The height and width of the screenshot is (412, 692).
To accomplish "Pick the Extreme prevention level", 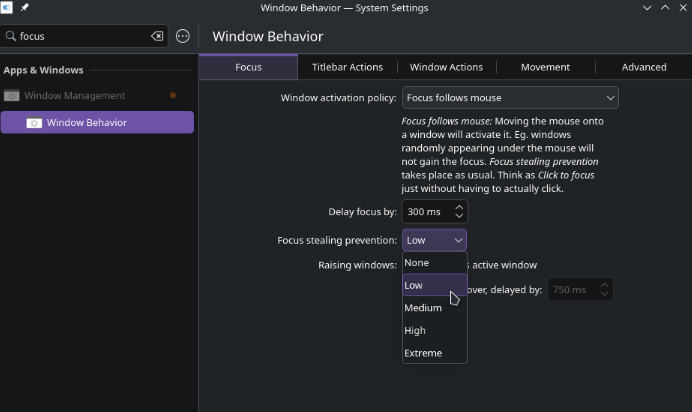I will [x=423, y=353].
